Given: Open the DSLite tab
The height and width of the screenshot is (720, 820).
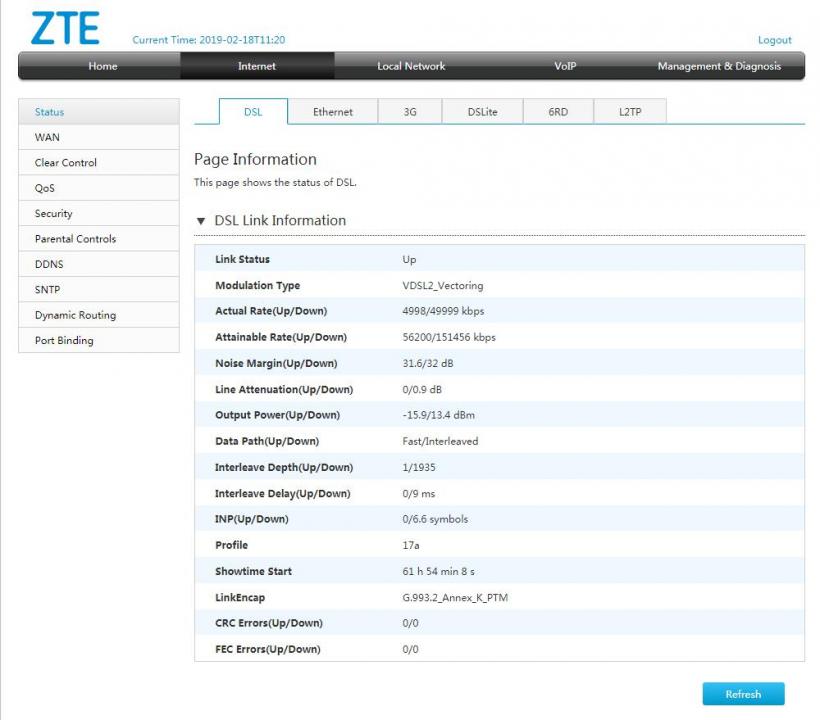Looking at the screenshot, I should point(482,112).
